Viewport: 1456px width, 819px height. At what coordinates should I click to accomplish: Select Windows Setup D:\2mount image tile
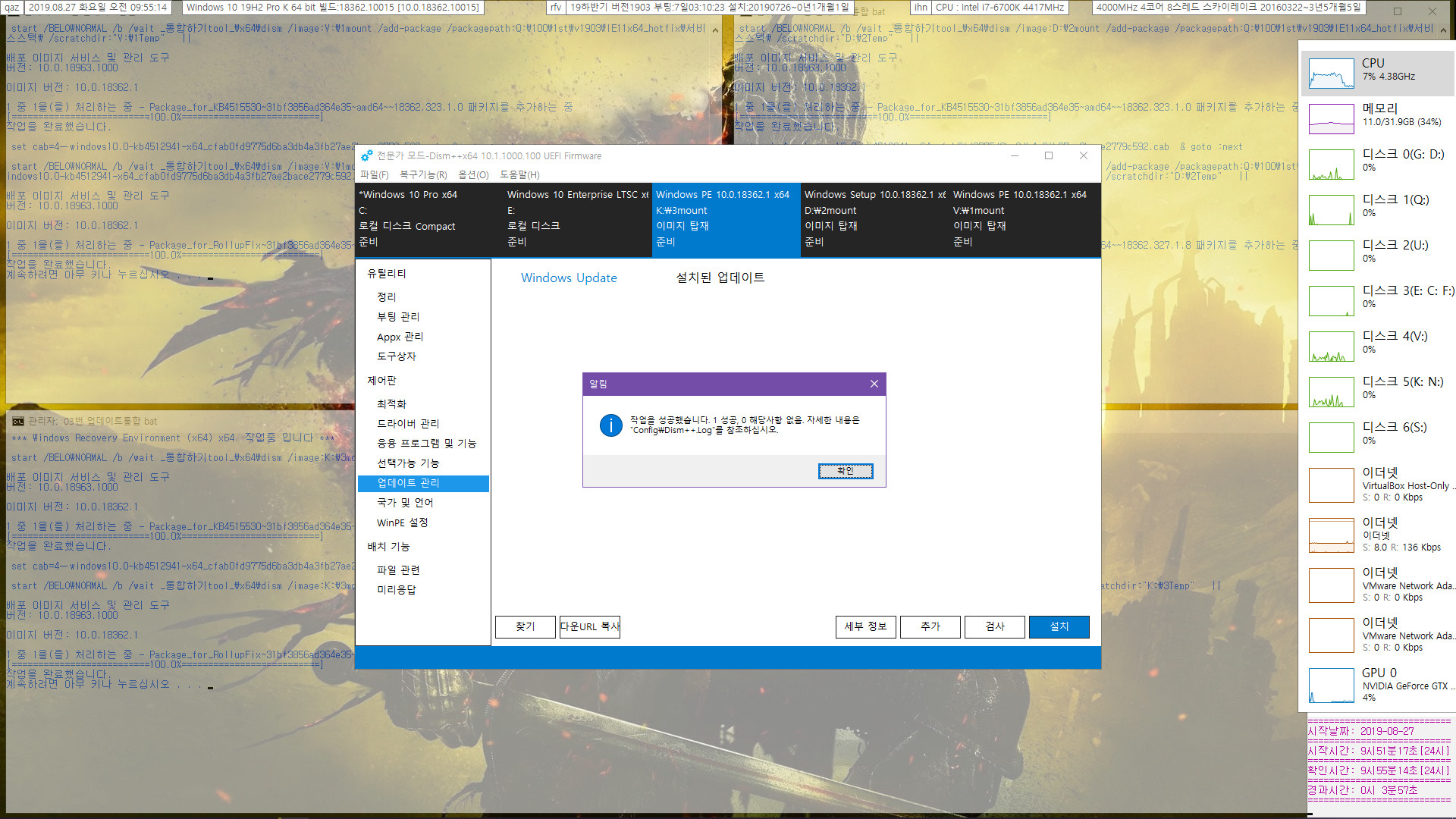click(x=875, y=218)
